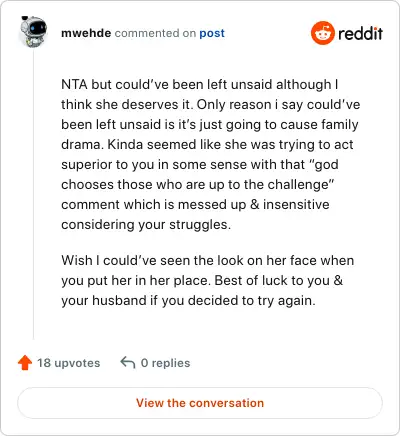Image resolution: width=400 pixels, height=436 pixels.
Task: Click the reply arrow icon
Action: tap(128, 362)
